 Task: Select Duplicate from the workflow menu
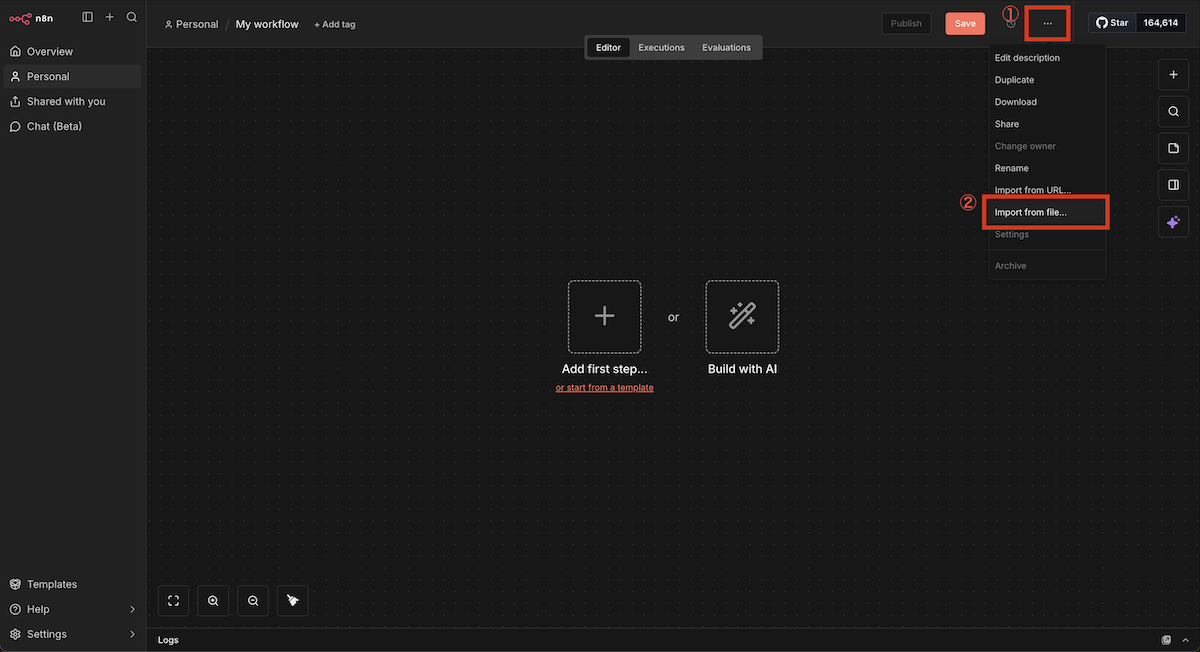tap(1014, 79)
